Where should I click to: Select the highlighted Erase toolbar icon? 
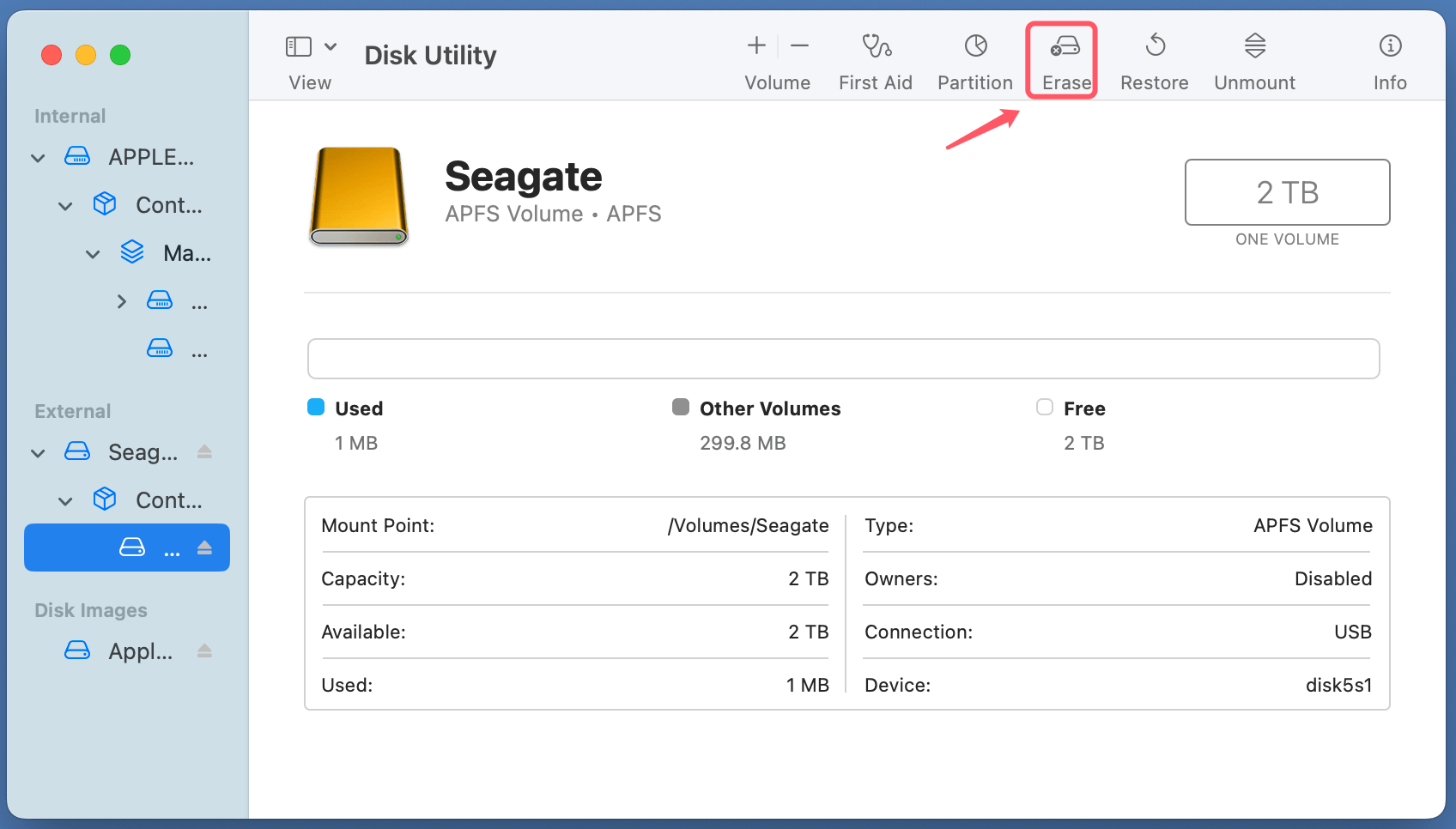[1062, 58]
